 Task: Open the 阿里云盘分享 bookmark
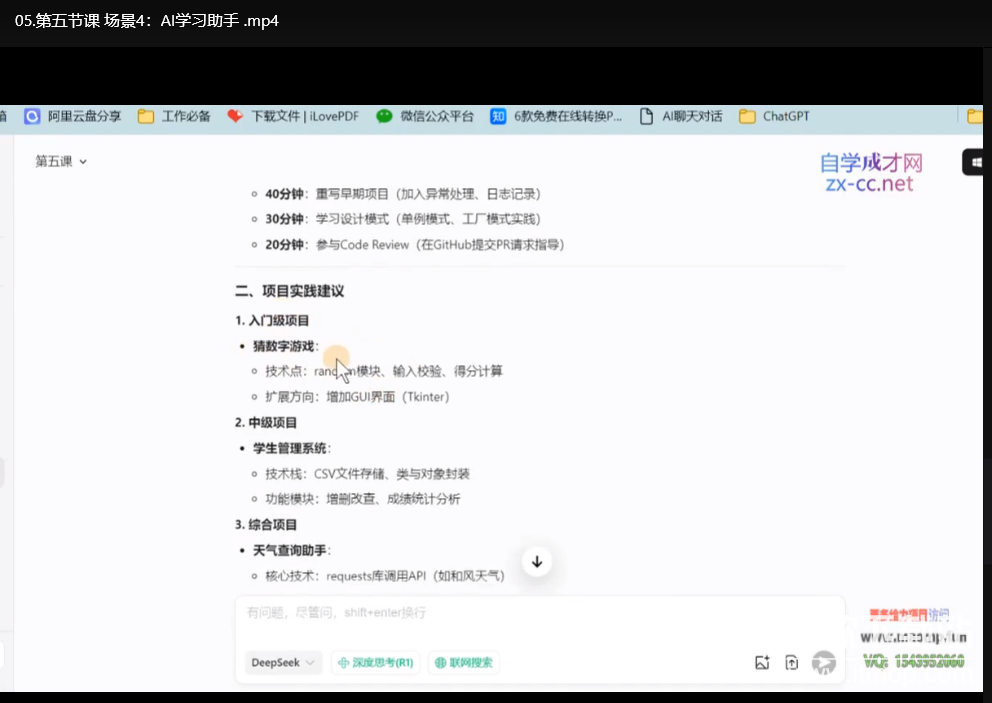(72, 116)
